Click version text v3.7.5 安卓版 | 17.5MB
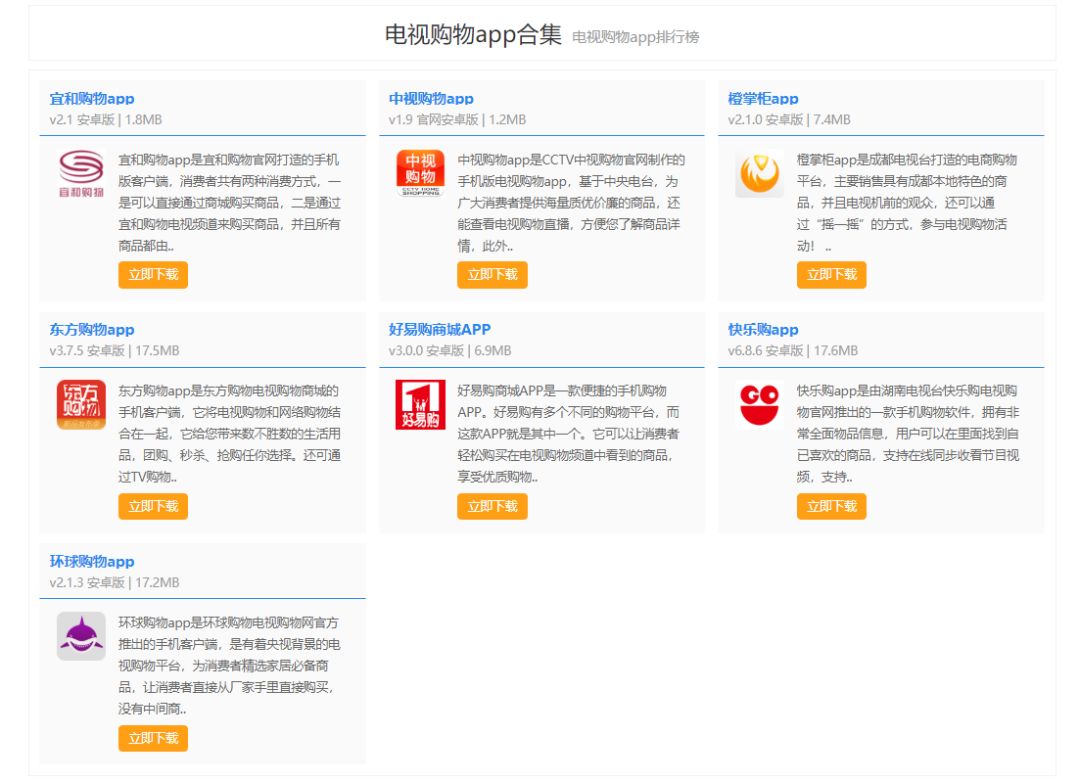1080x782 pixels. coord(114,351)
